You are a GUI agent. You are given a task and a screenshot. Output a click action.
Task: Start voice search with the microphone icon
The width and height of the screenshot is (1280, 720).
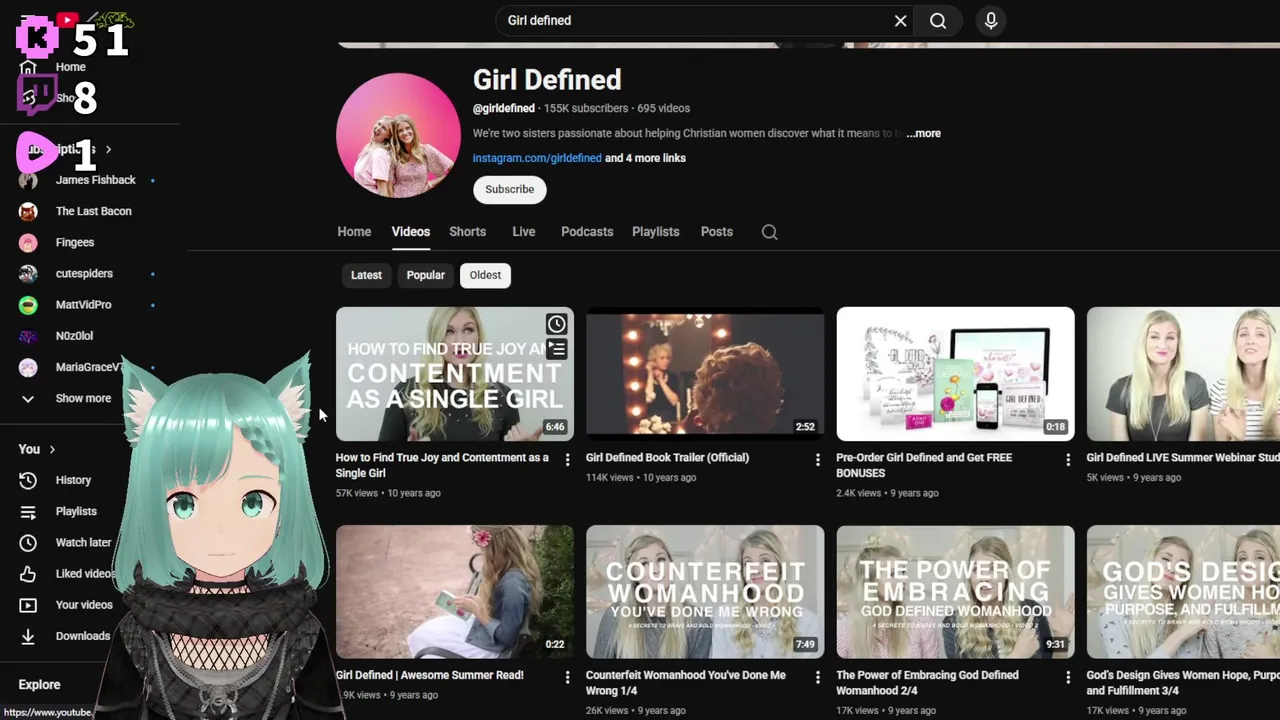[x=991, y=20]
